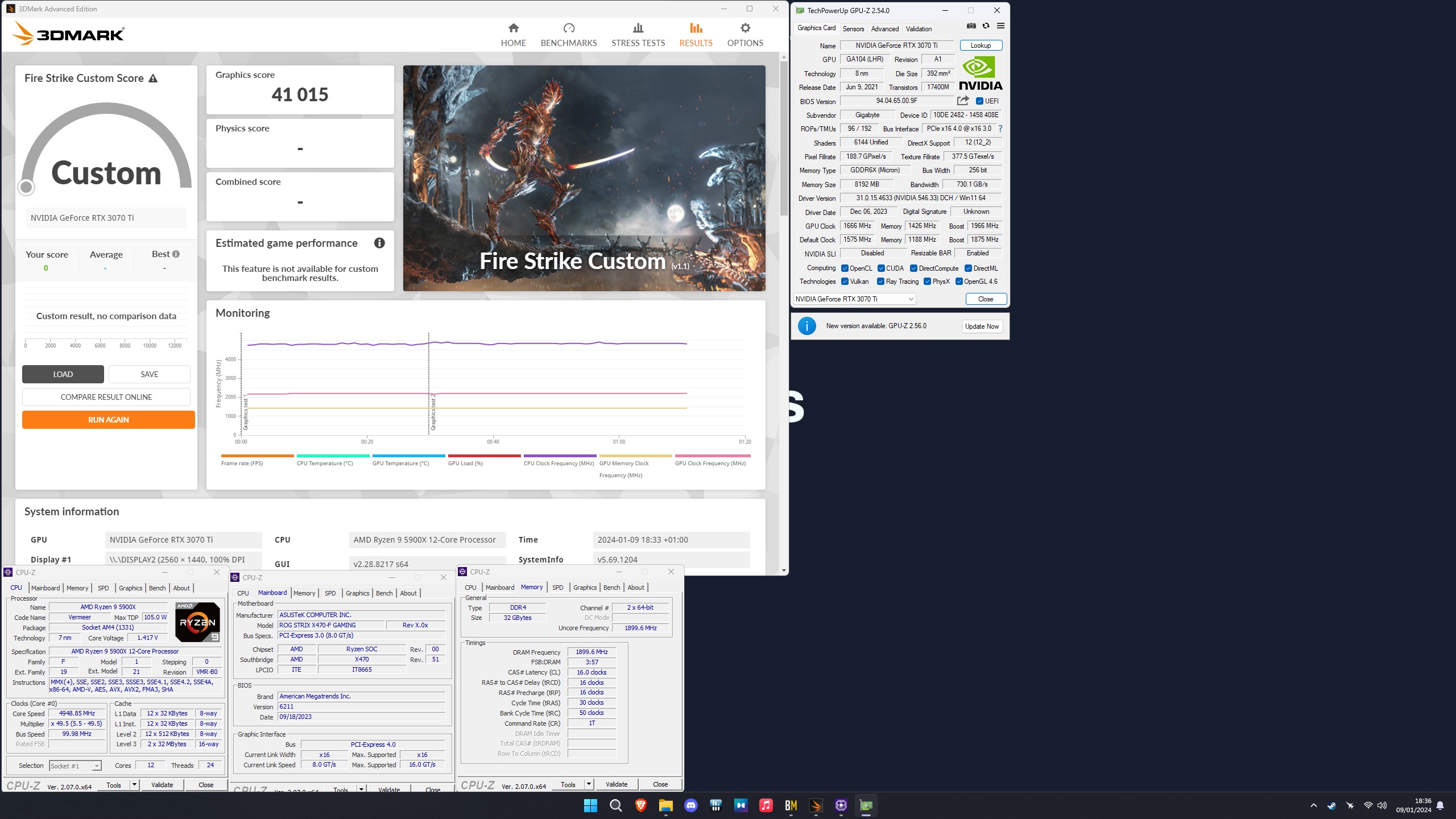Toggle the UEFI checkbox in GPU-Z
Image resolution: width=1456 pixels, height=819 pixels.
point(979,101)
